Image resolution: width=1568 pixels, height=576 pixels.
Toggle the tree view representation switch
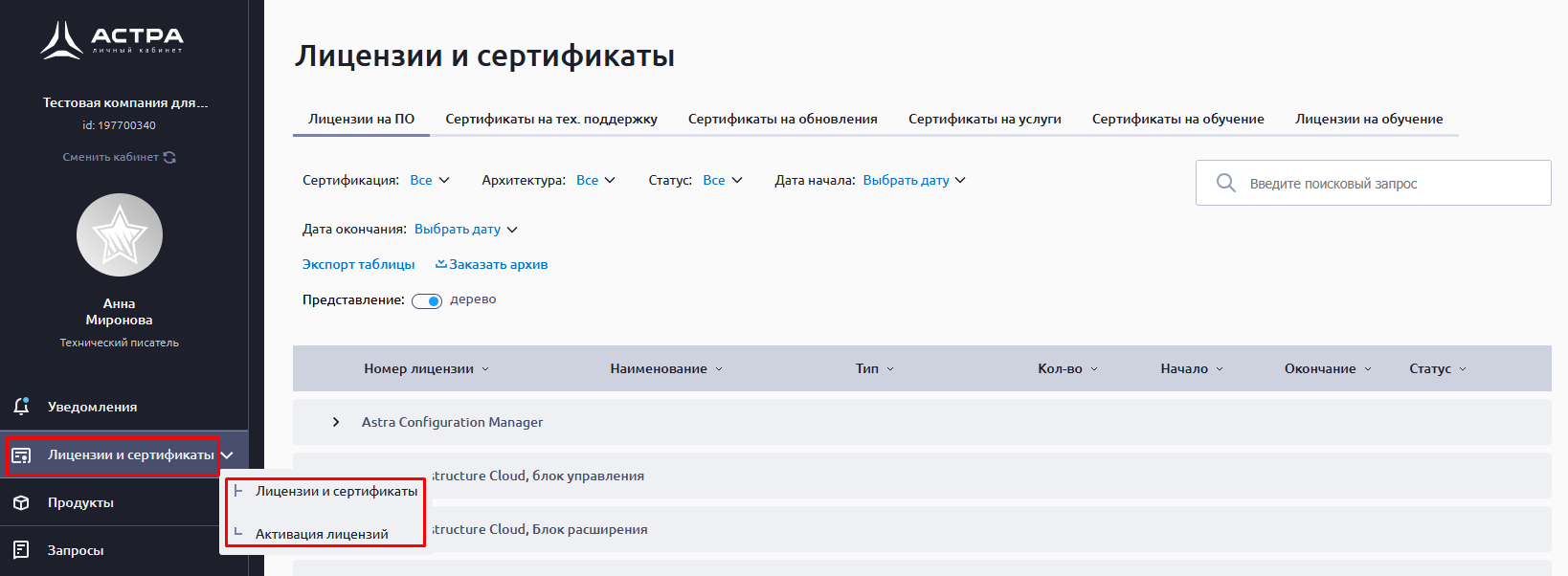click(427, 301)
